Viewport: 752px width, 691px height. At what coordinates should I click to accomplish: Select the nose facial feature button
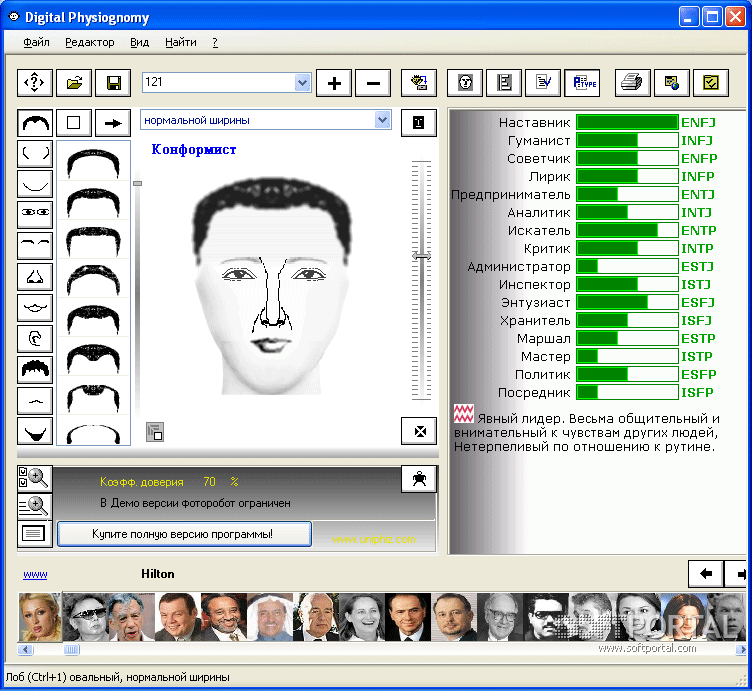[x=35, y=277]
